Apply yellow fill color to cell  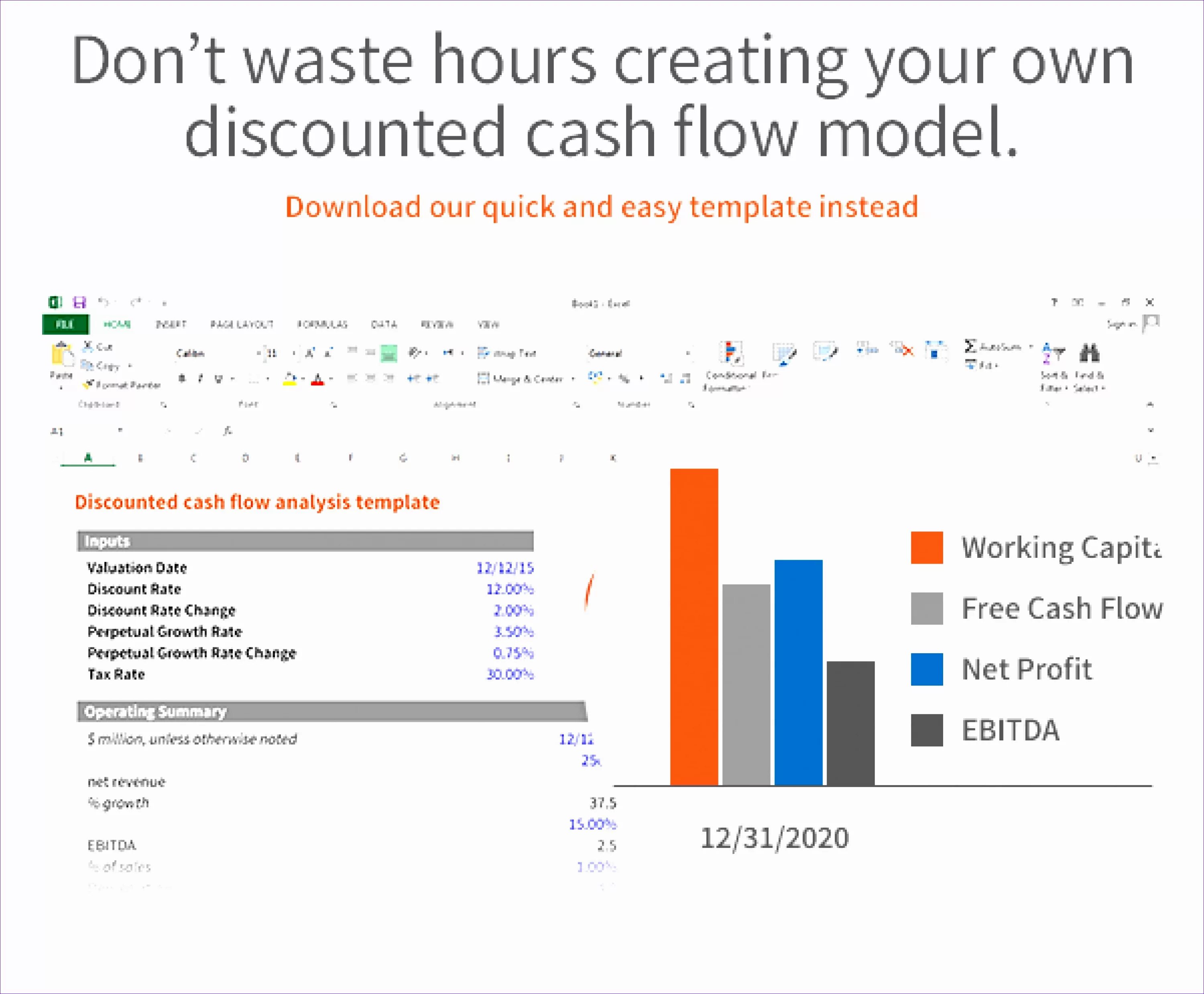(290, 380)
